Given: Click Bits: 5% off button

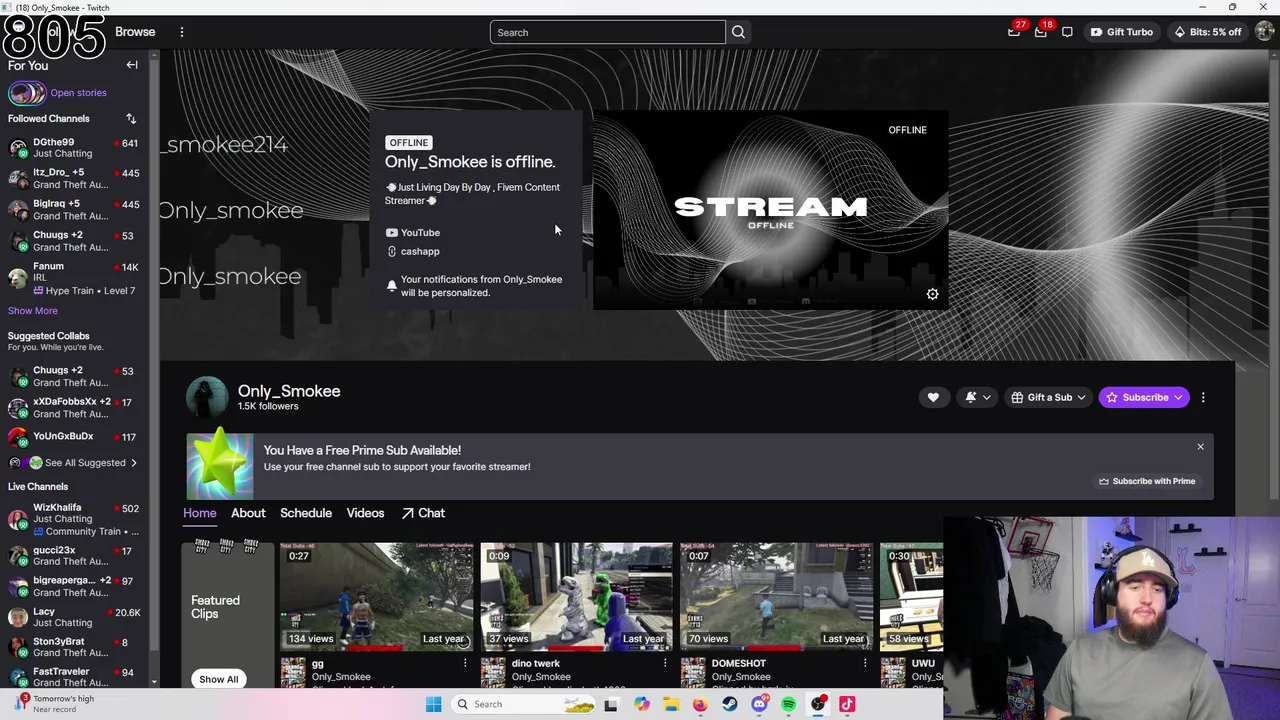Looking at the screenshot, I should 1207,32.
